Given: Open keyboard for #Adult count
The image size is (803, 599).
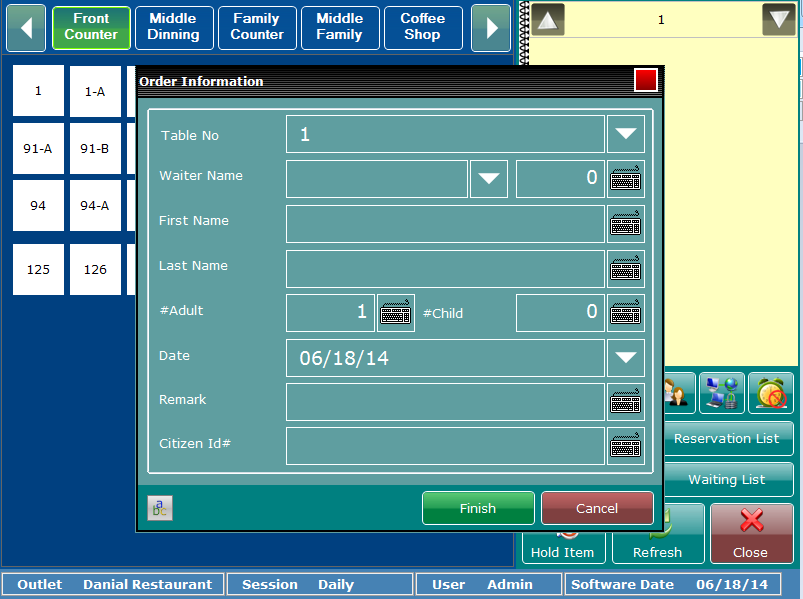Looking at the screenshot, I should coord(396,313).
